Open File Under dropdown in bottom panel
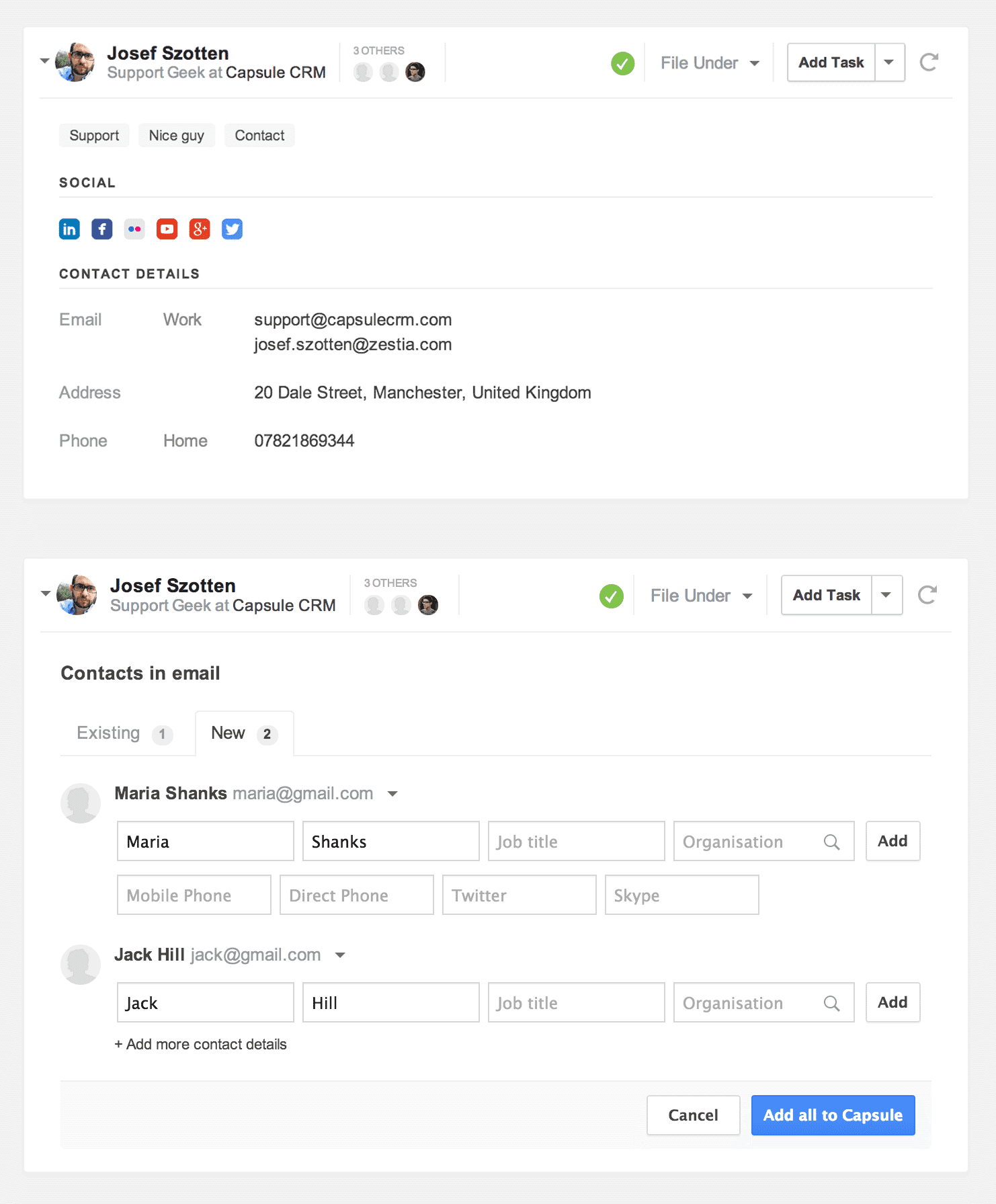Image resolution: width=996 pixels, height=1204 pixels. click(x=701, y=596)
